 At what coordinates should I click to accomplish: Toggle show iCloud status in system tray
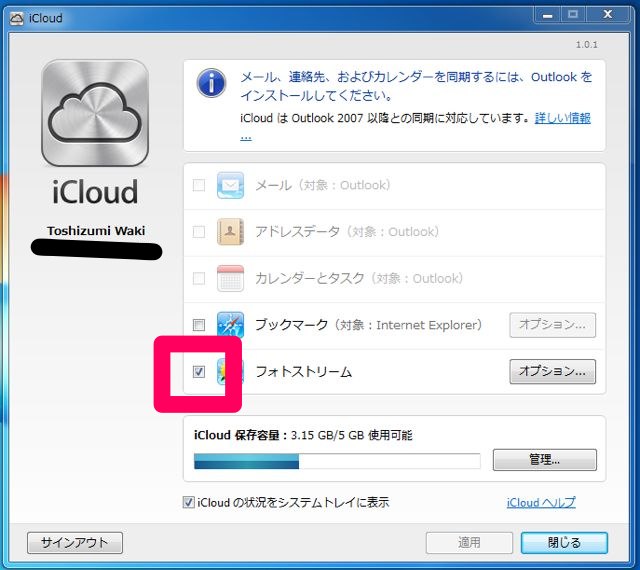point(188,502)
